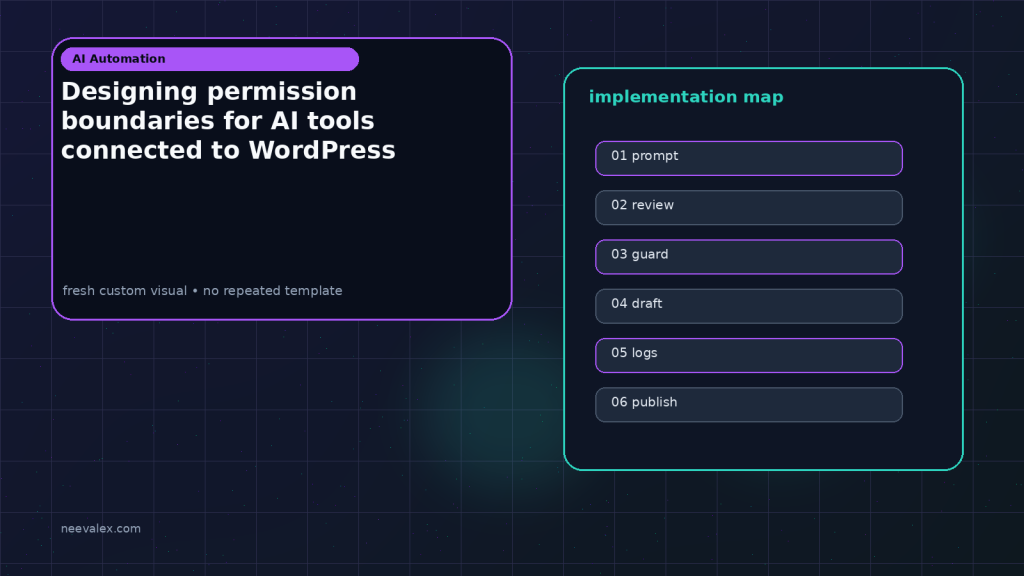Click the AI Automation purple tag
Viewport: 1024px width, 576px height.
210,59
